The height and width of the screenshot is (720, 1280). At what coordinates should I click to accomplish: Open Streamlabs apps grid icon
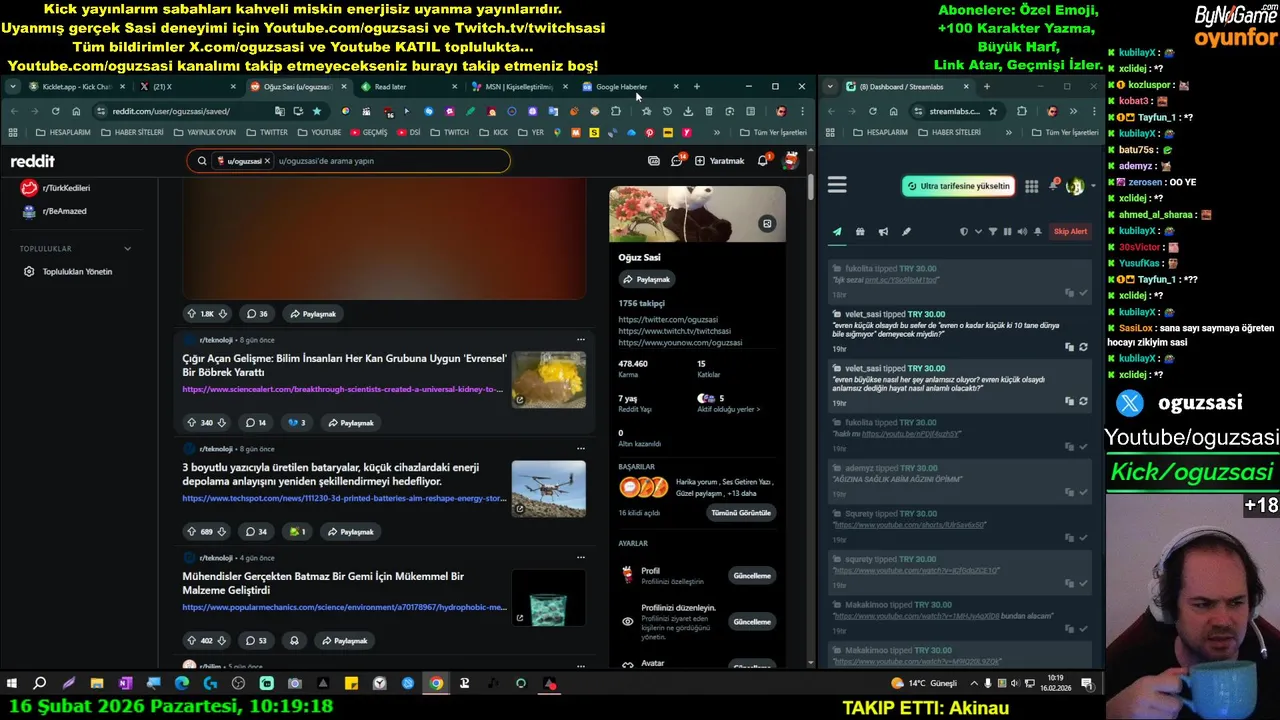click(1031, 186)
